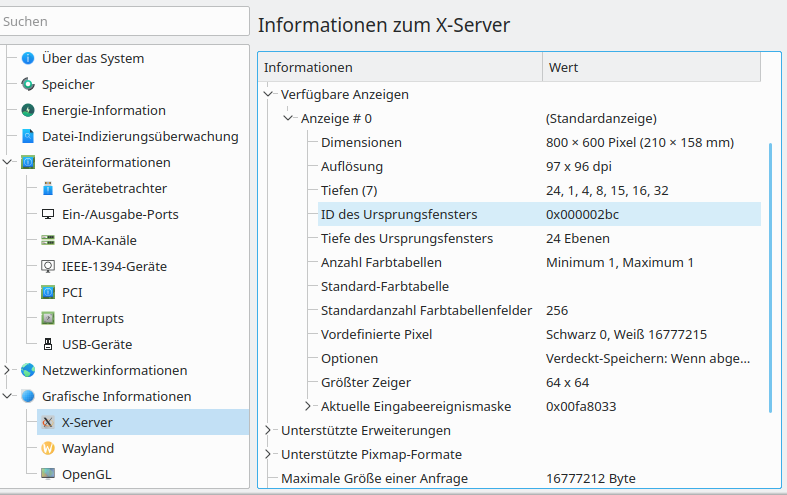Viewport: 787px width, 495px height.
Task: Collapse the Grafische Informationen tree branch
Action: point(7,396)
